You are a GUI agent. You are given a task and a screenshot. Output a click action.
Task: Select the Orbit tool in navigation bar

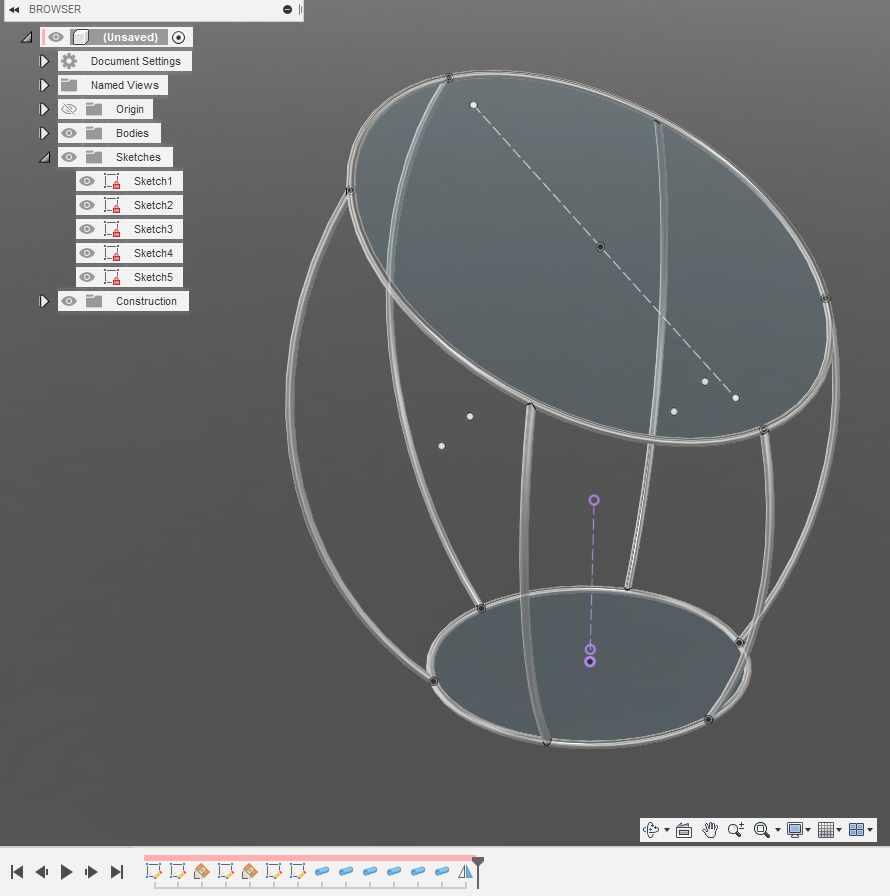point(652,830)
